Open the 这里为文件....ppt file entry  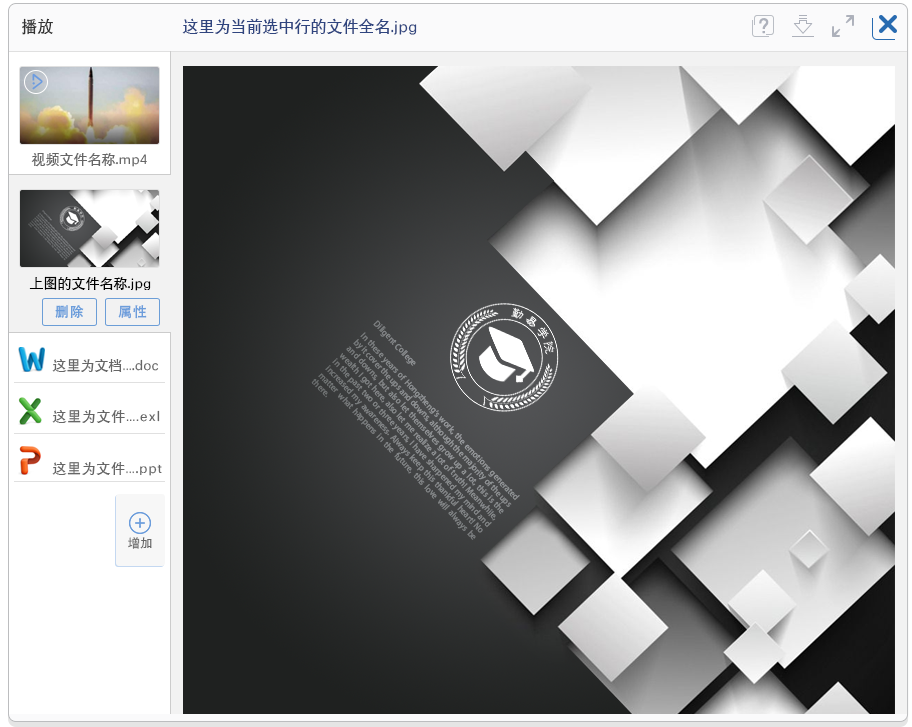pos(106,468)
